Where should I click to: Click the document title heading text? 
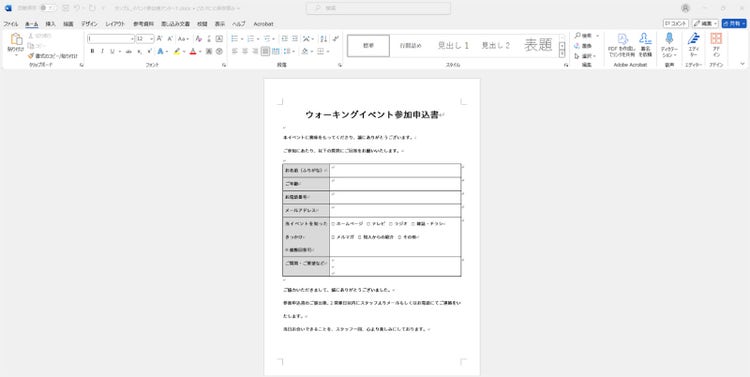tap(372, 115)
